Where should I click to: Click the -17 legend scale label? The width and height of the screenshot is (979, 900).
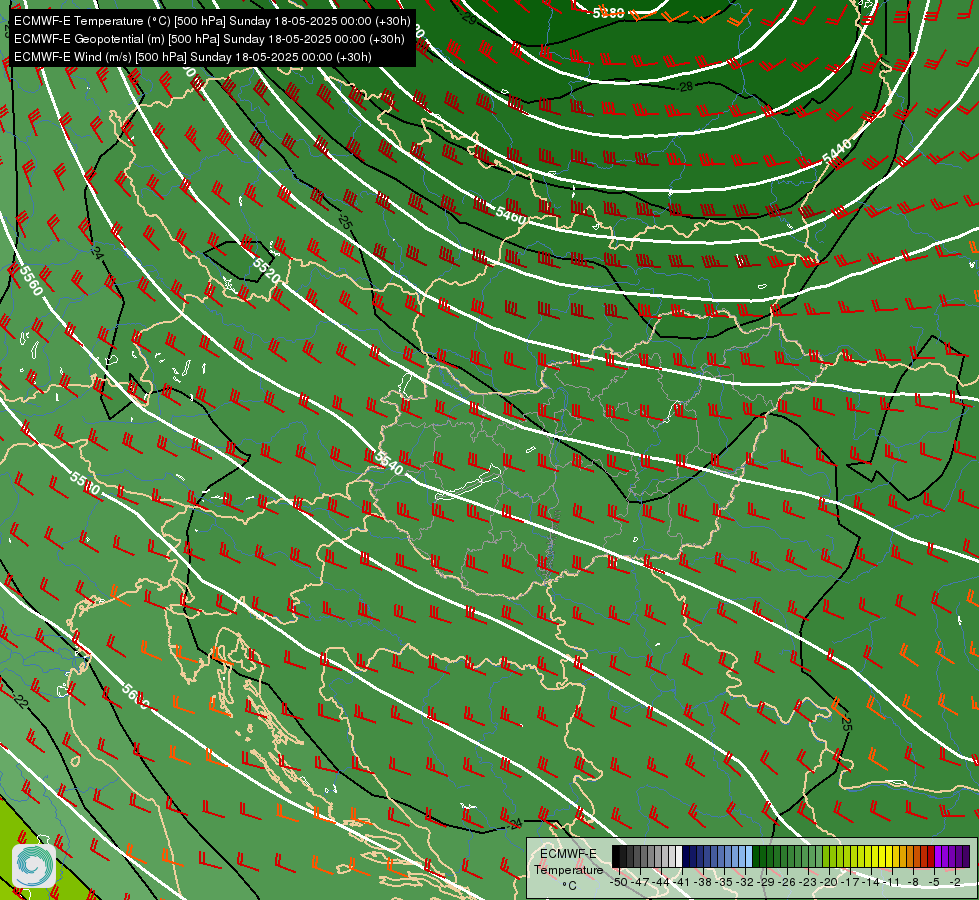(851, 883)
